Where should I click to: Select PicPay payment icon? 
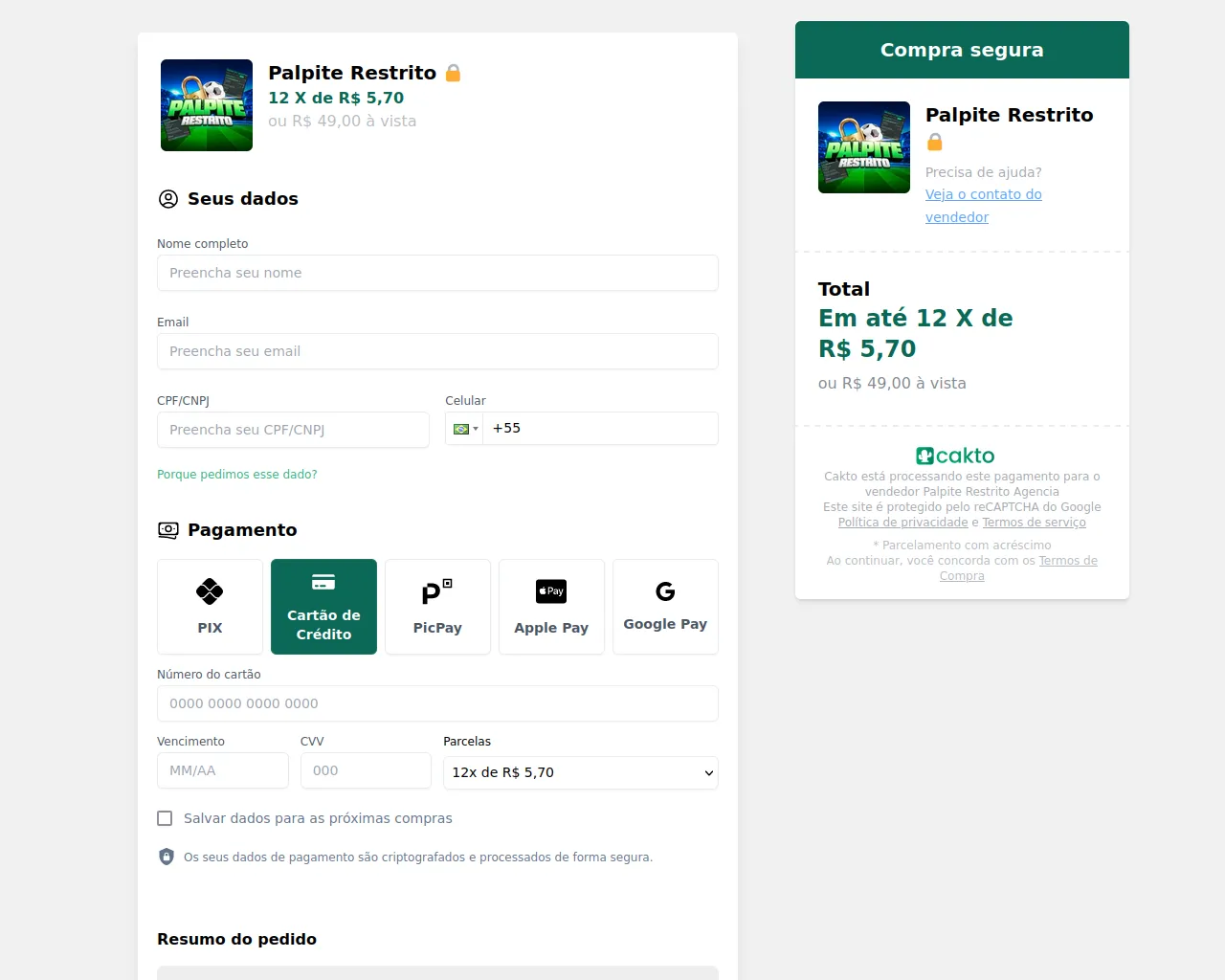click(437, 591)
